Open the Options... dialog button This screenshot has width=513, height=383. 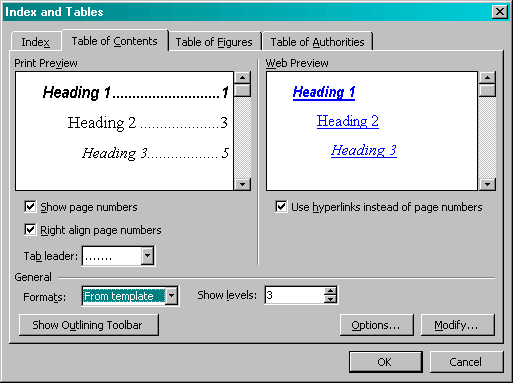376,325
